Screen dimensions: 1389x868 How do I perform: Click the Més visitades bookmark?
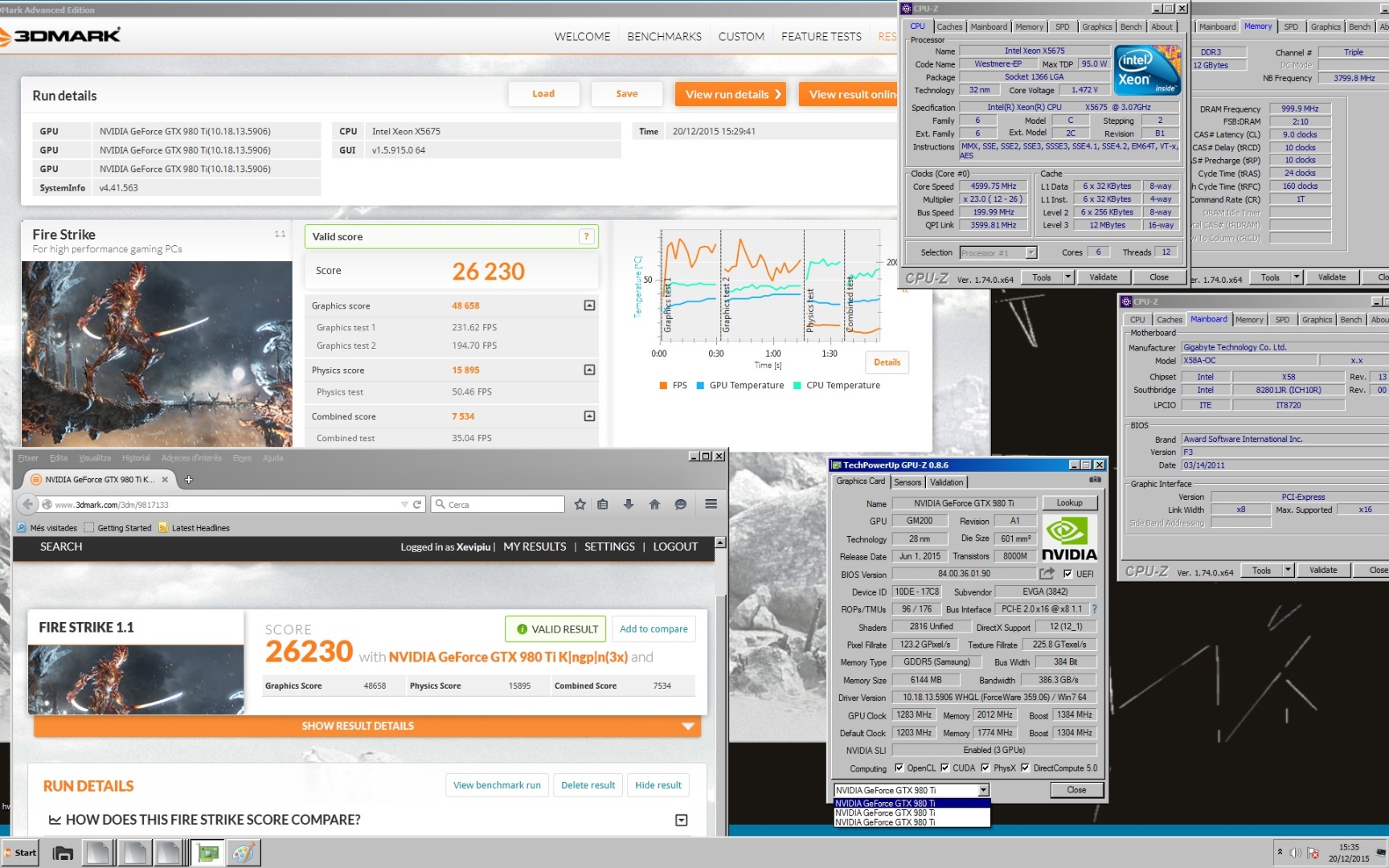click(x=47, y=528)
